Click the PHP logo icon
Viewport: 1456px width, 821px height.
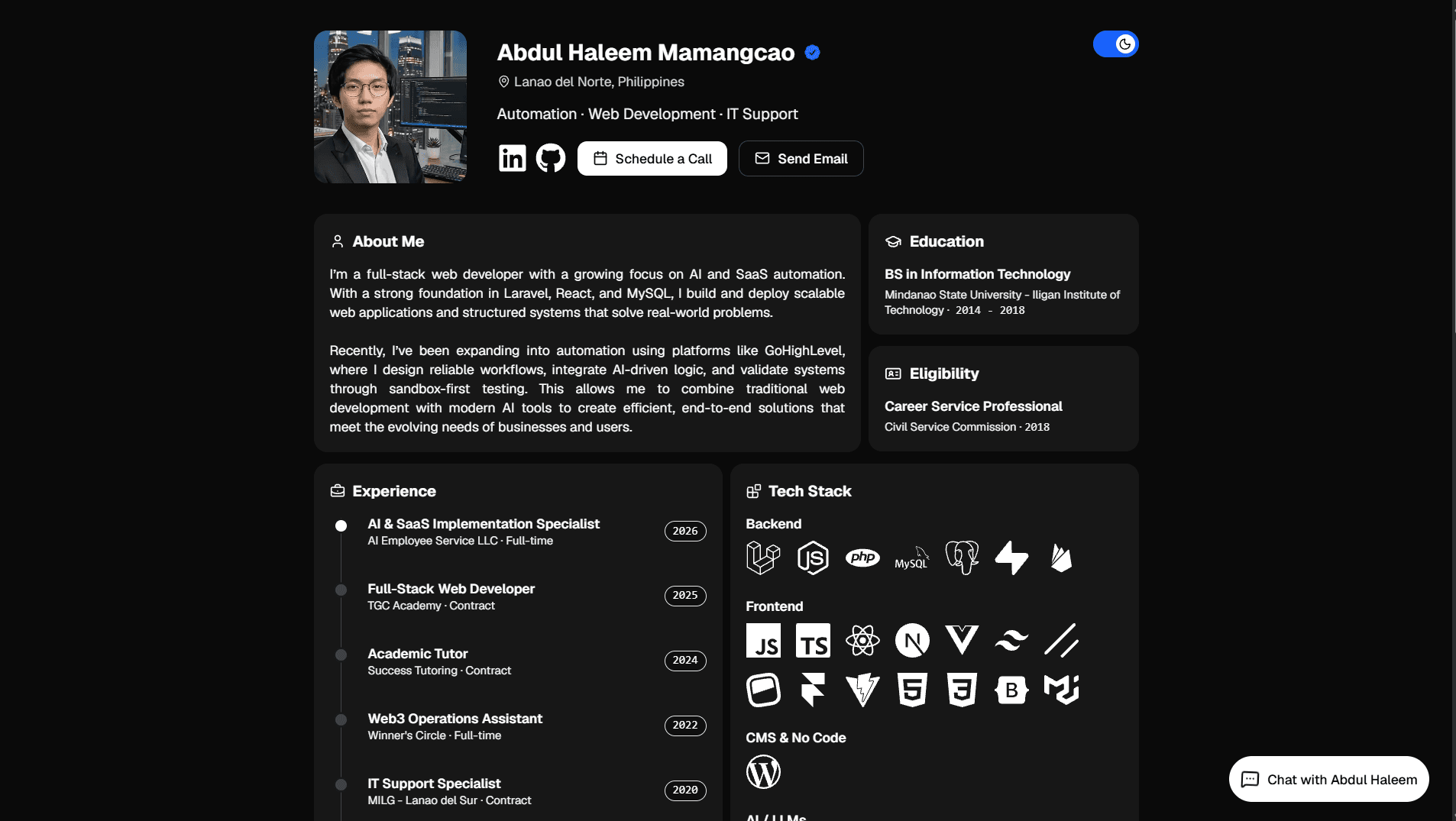pos(862,558)
